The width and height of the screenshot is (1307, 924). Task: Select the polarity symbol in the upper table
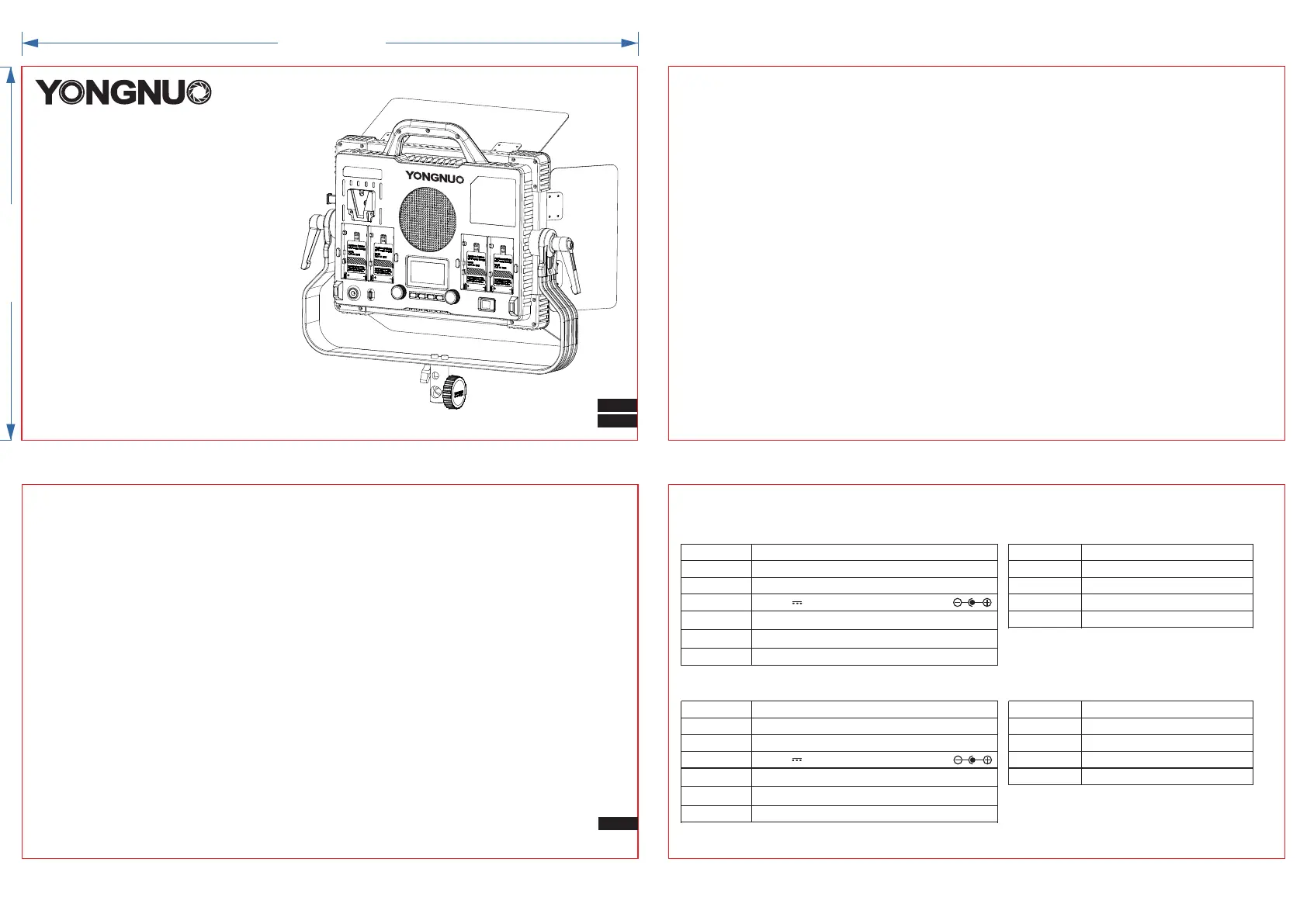(x=973, y=603)
